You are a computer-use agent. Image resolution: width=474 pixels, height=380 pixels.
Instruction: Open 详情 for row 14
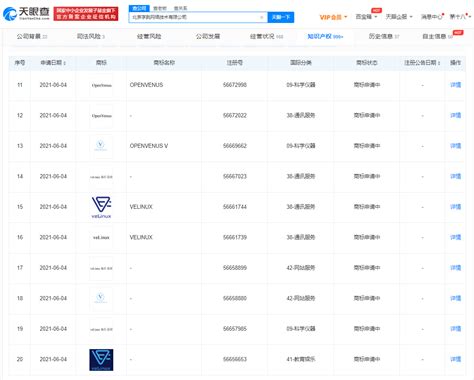click(x=455, y=176)
